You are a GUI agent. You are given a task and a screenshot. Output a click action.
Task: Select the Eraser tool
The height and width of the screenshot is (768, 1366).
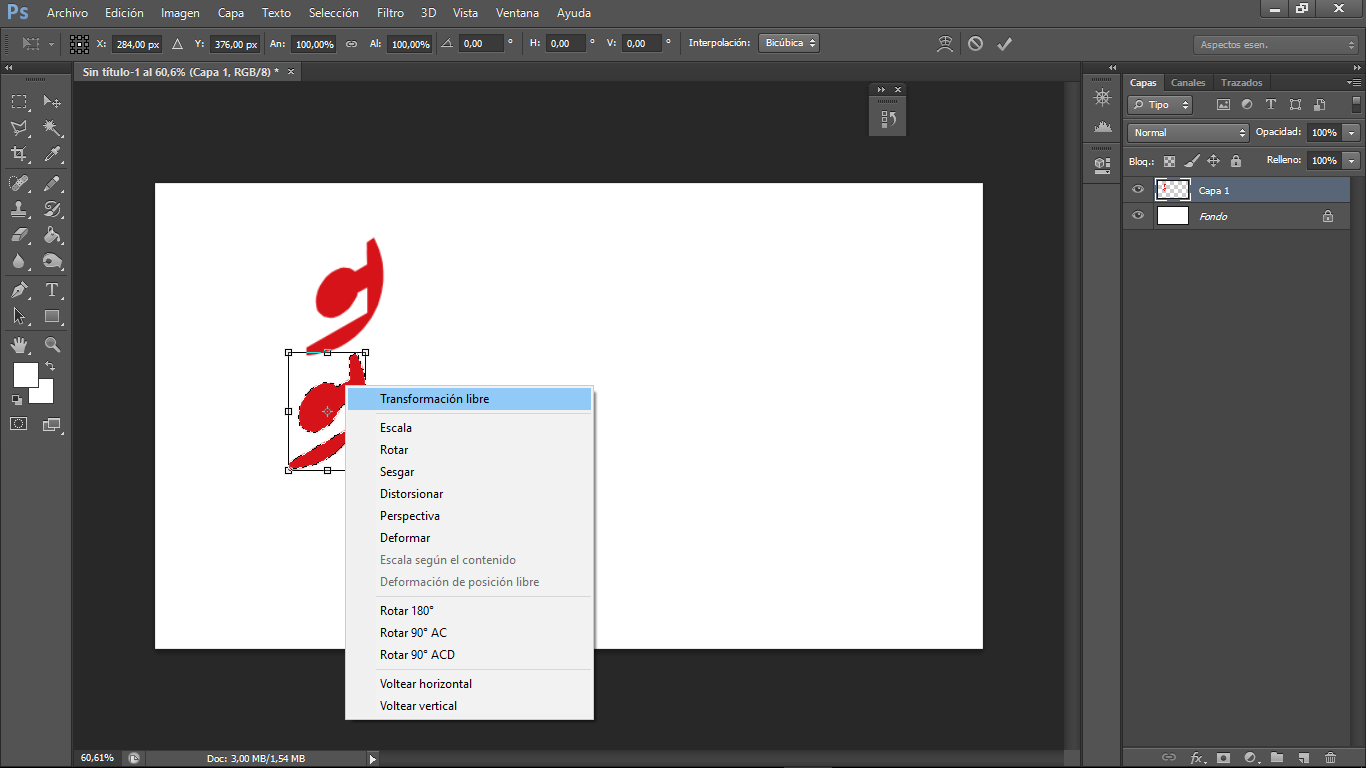point(19,235)
